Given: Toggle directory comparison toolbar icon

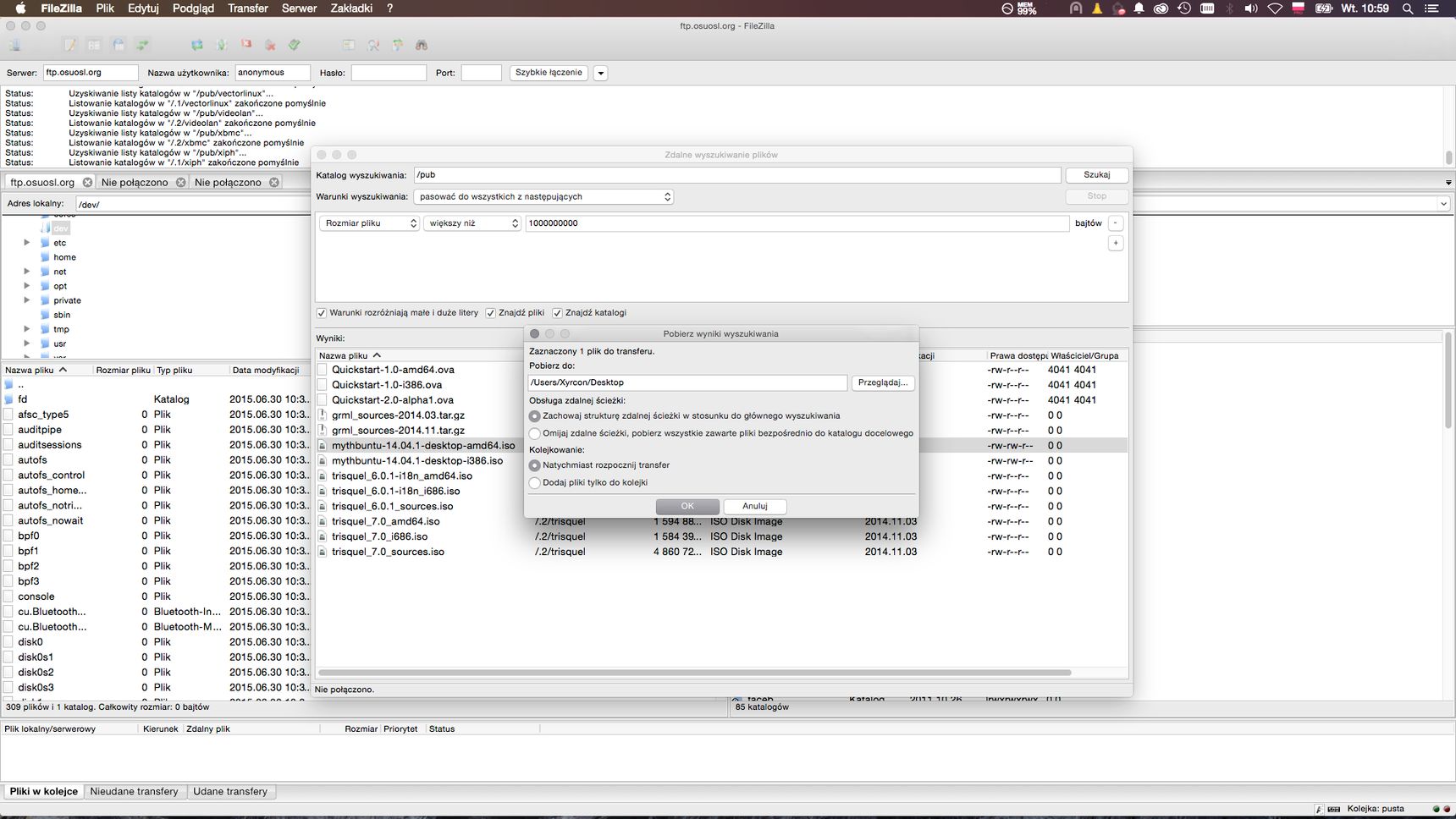Looking at the screenshot, I should click(373, 45).
